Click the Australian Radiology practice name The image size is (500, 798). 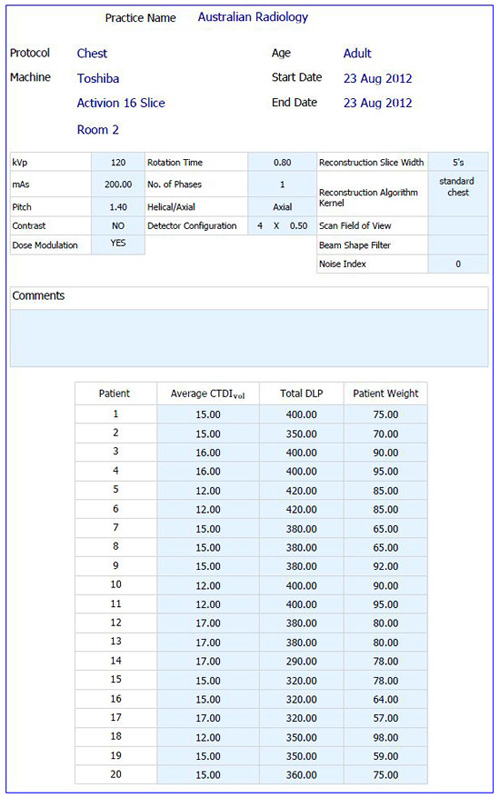click(x=253, y=17)
